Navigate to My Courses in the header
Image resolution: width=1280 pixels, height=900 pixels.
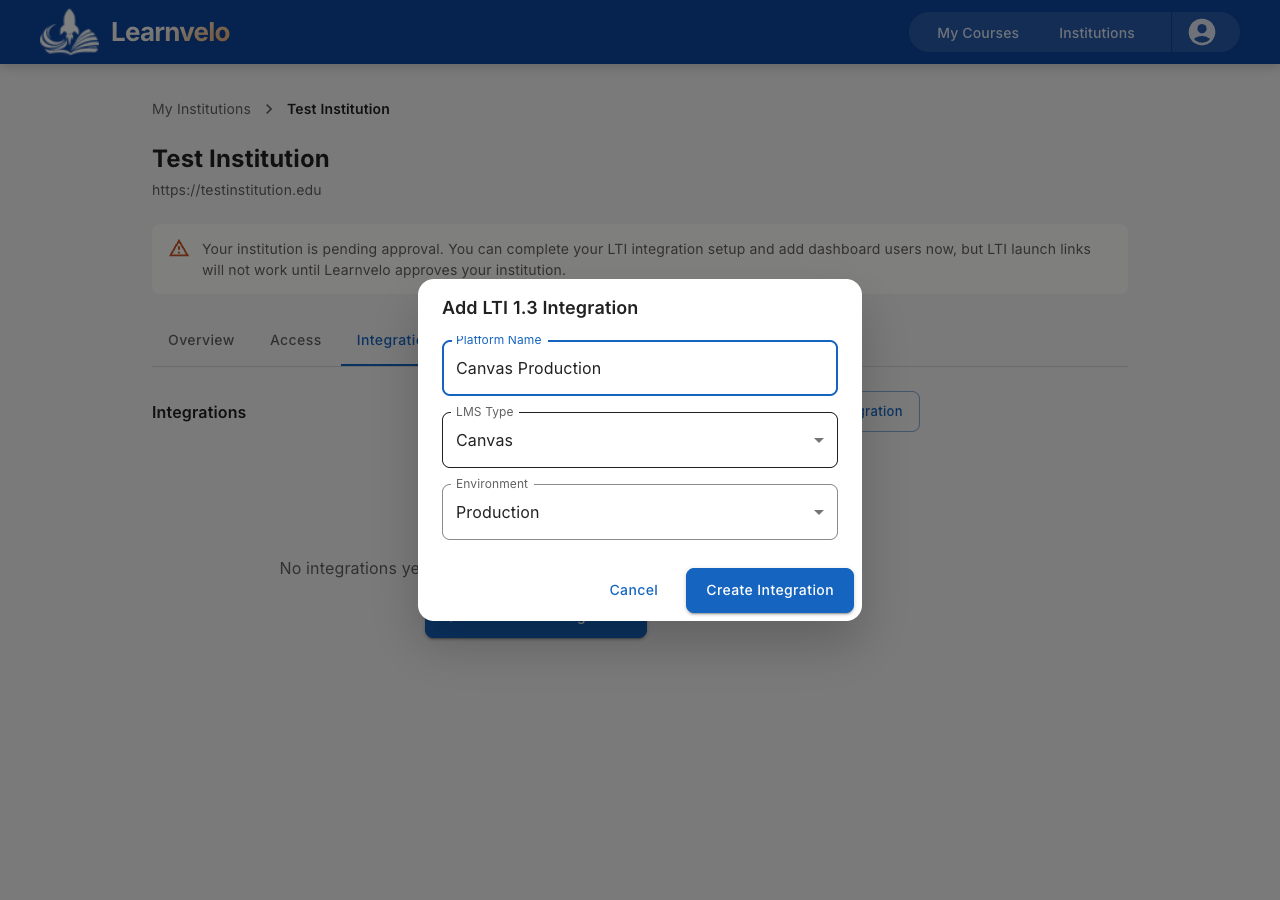click(x=977, y=33)
